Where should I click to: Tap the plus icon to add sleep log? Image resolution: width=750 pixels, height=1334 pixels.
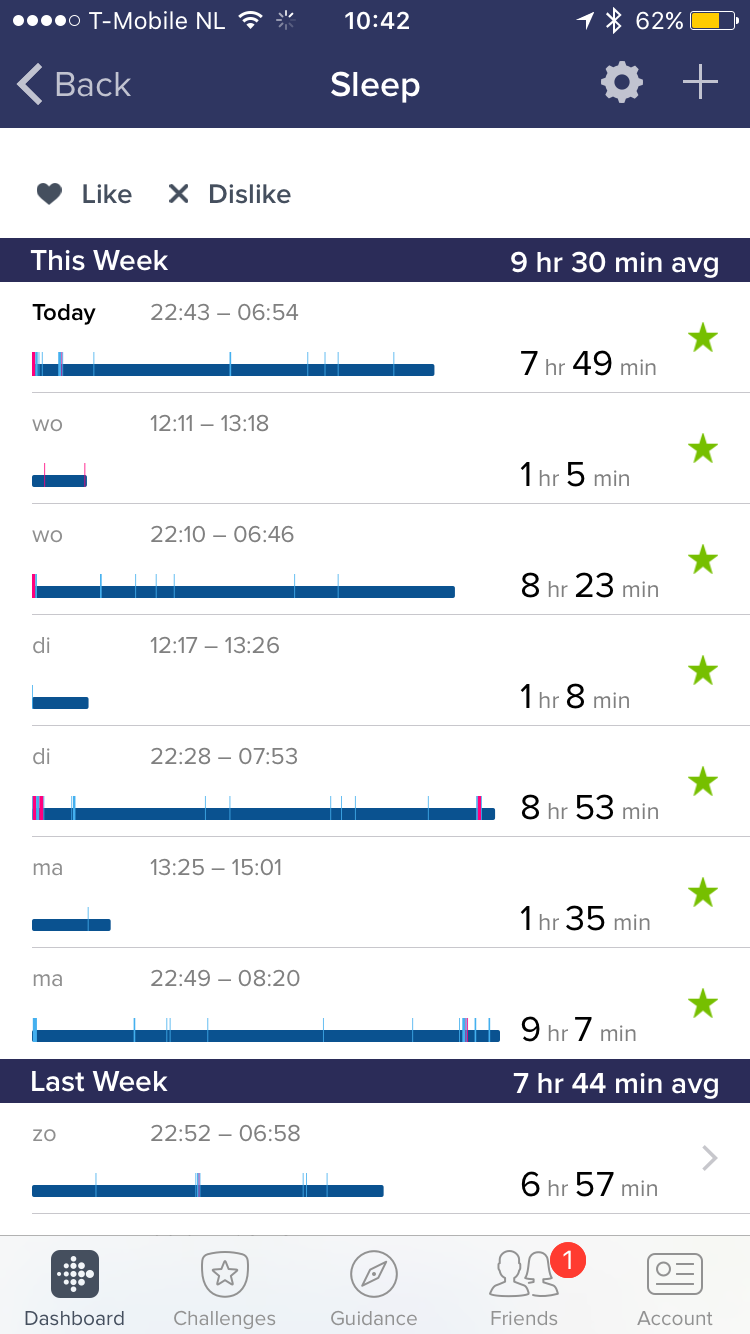click(x=700, y=83)
